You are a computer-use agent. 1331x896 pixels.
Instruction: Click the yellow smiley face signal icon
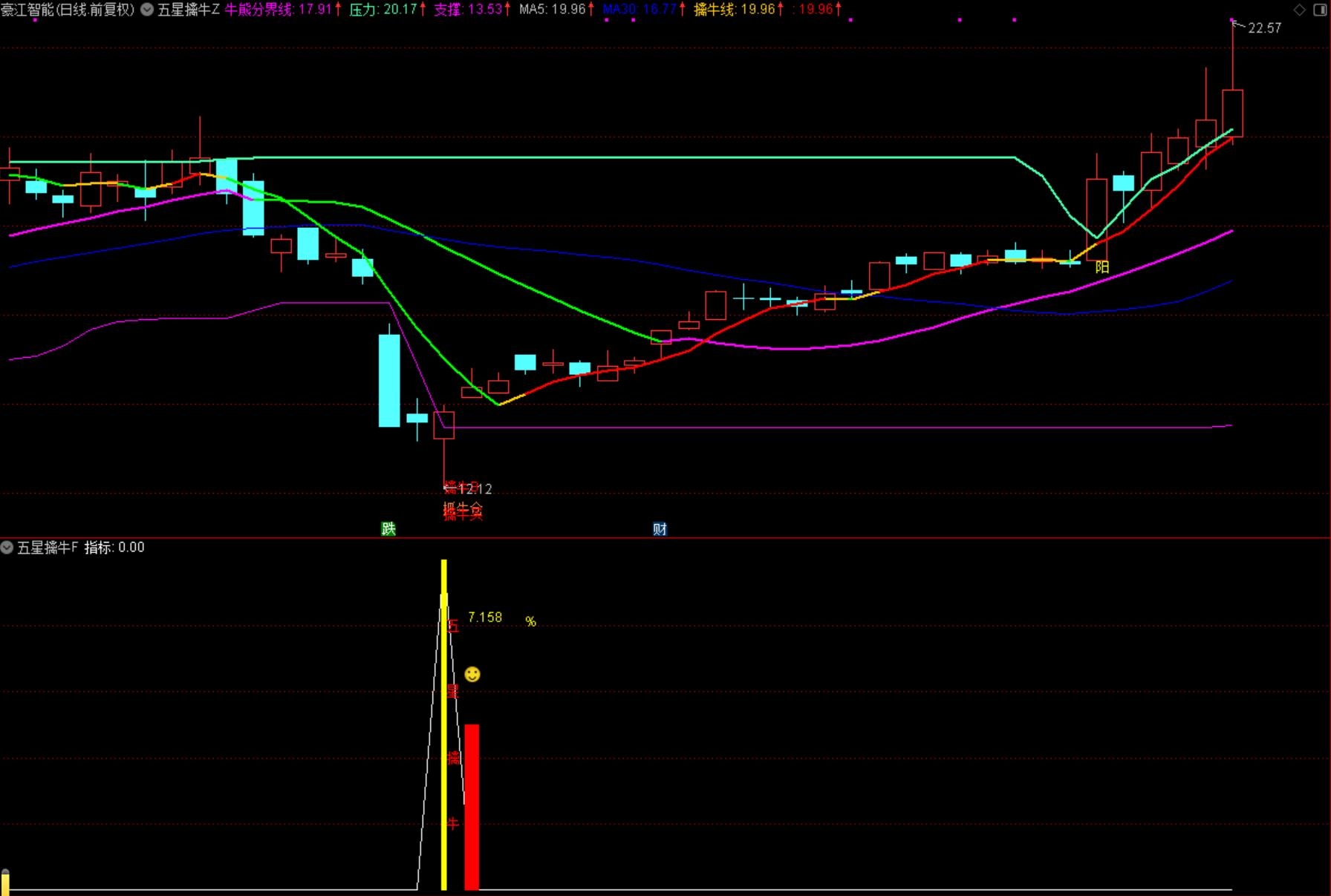pyautogui.click(x=472, y=674)
